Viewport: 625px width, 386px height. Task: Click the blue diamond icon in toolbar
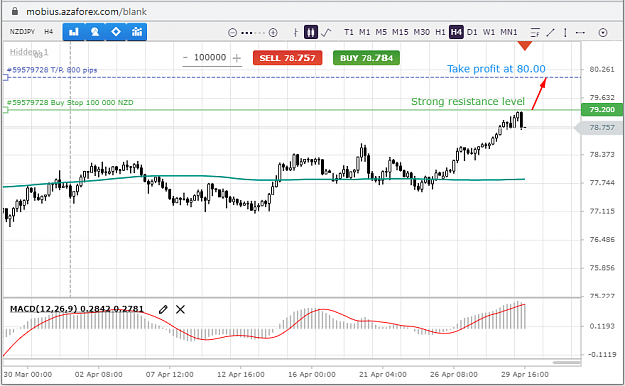click(116, 32)
